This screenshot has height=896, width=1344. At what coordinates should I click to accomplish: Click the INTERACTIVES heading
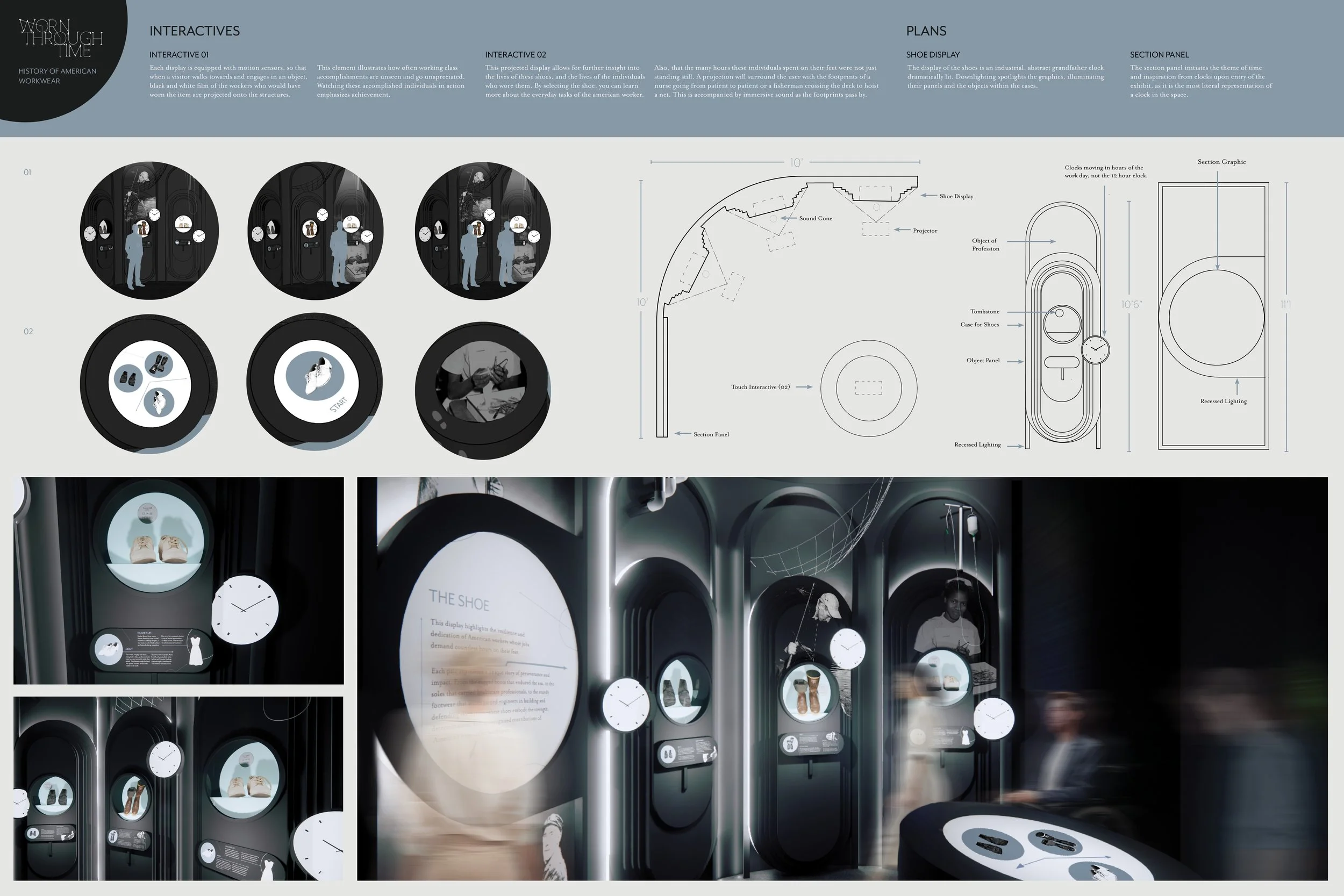(x=194, y=31)
